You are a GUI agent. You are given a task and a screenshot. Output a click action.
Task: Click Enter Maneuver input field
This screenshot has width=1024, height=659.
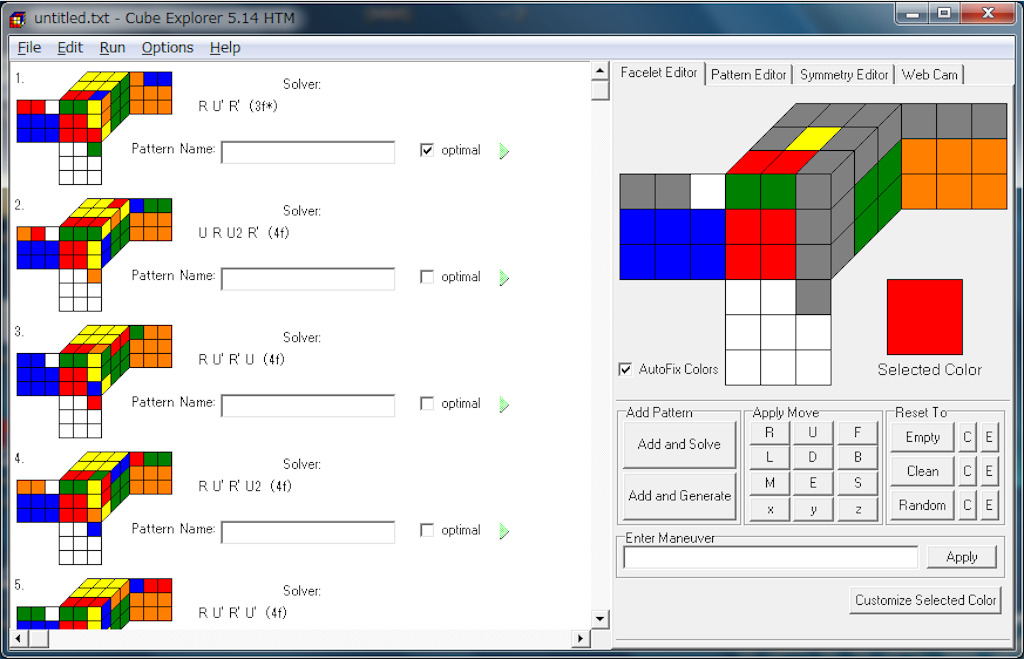click(x=771, y=557)
